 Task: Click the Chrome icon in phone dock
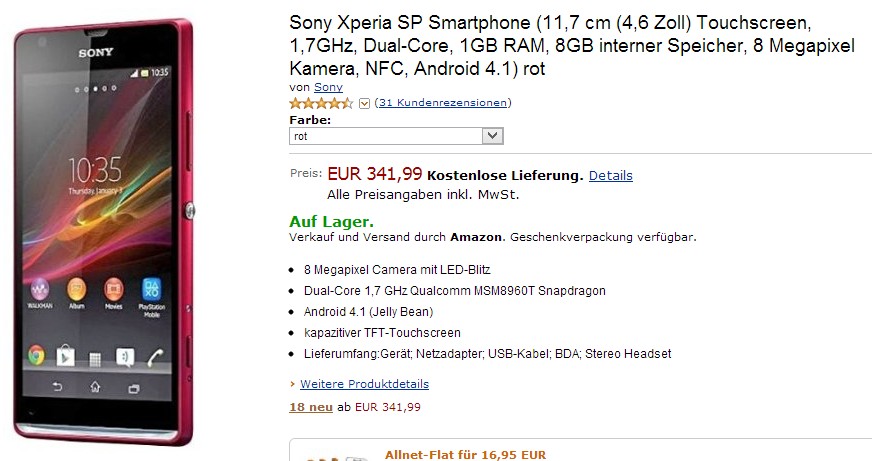37,354
